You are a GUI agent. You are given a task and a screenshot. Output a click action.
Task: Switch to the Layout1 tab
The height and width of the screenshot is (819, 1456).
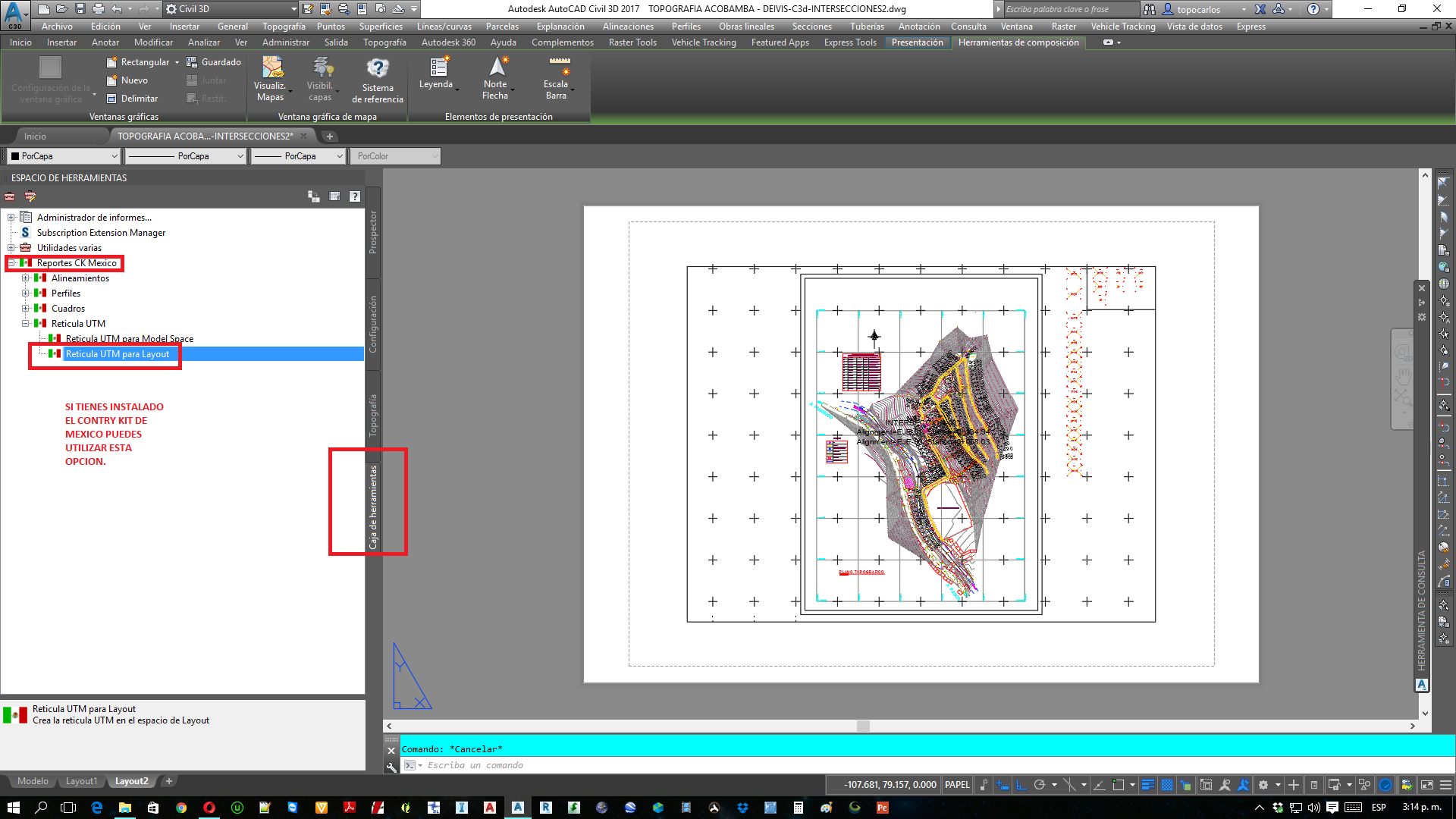pyautogui.click(x=81, y=780)
